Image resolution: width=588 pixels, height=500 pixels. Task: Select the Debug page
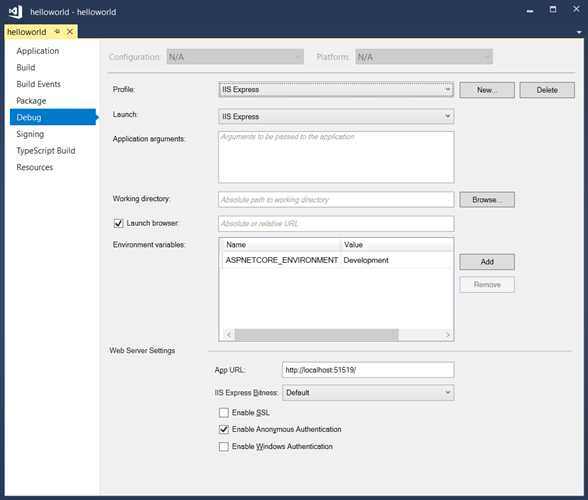[53, 117]
